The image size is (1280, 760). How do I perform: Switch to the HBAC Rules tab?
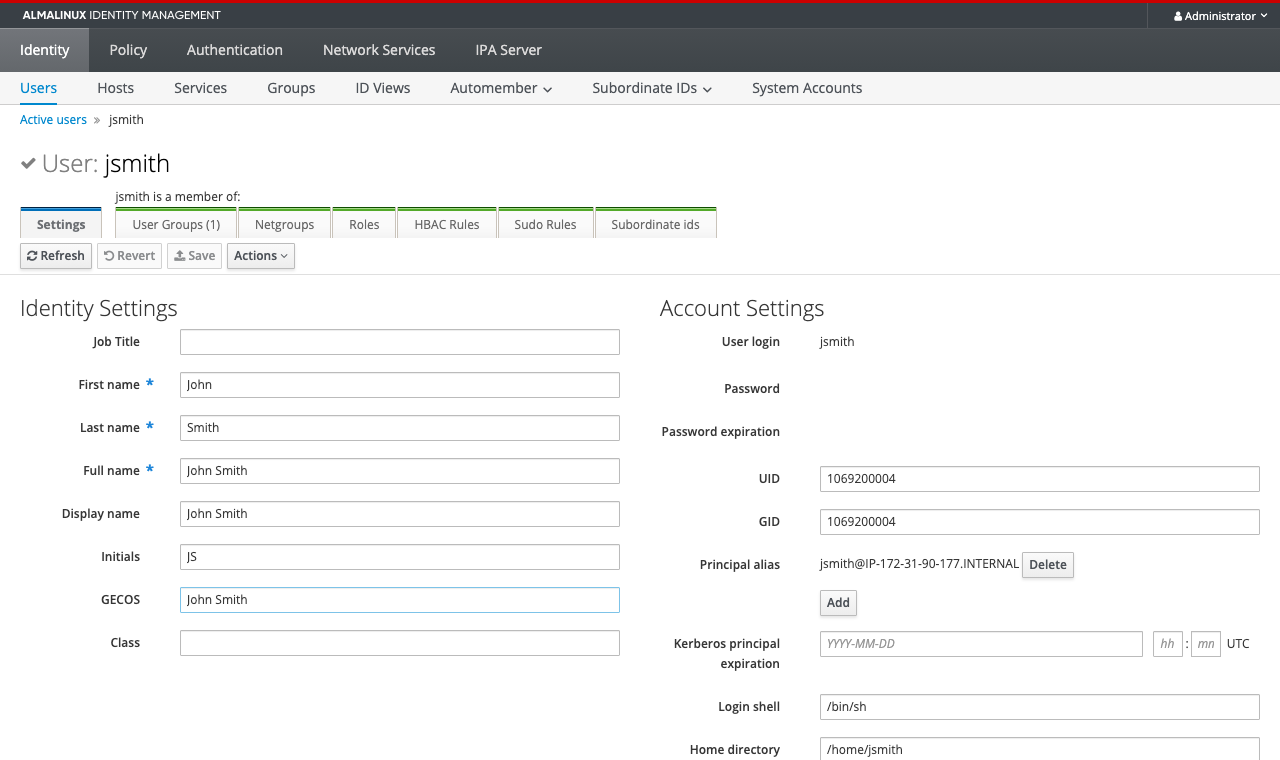(447, 224)
